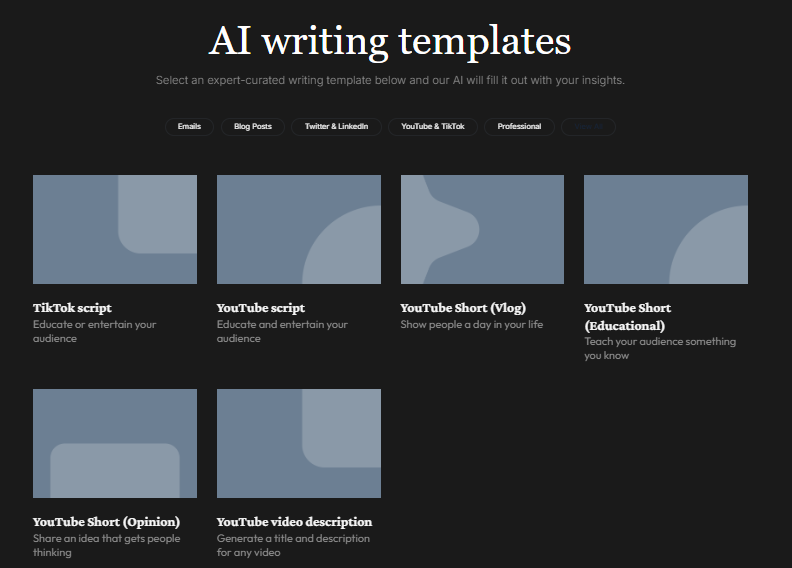Choose the YouTube video description thumbnail
The image size is (792, 568).
tap(299, 443)
